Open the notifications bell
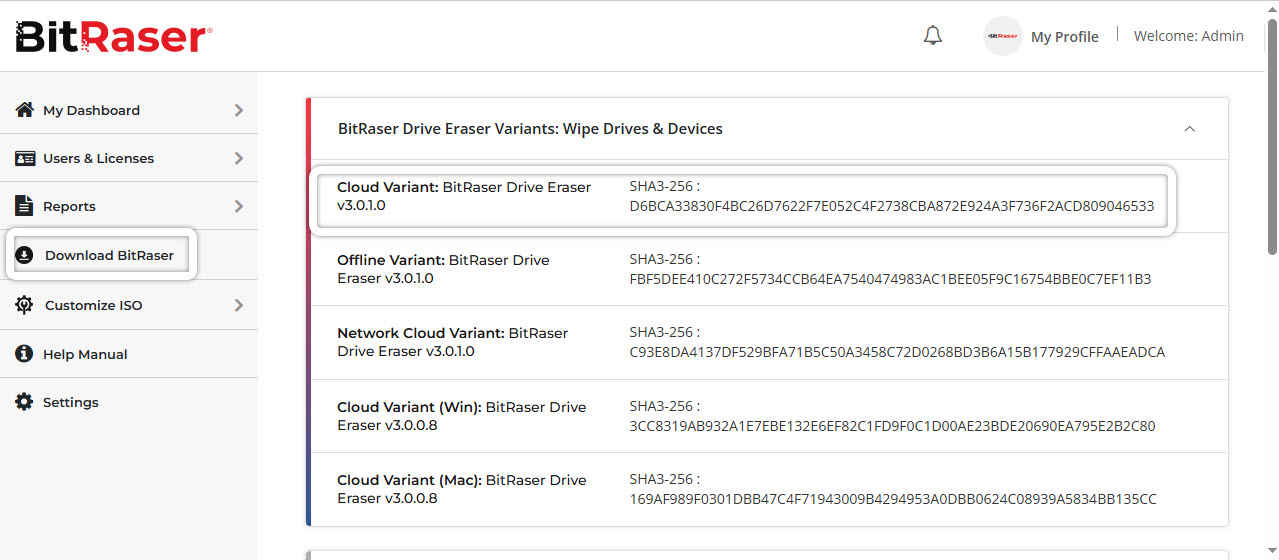The width and height of the screenshot is (1279, 560). click(x=932, y=36)
